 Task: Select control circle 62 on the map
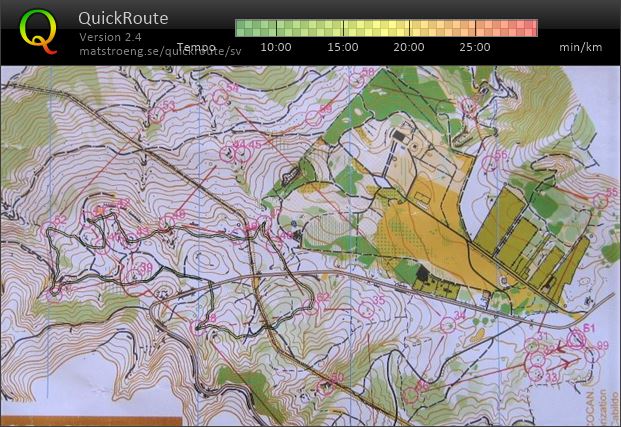pyautogui.click(x=310, y=306)
